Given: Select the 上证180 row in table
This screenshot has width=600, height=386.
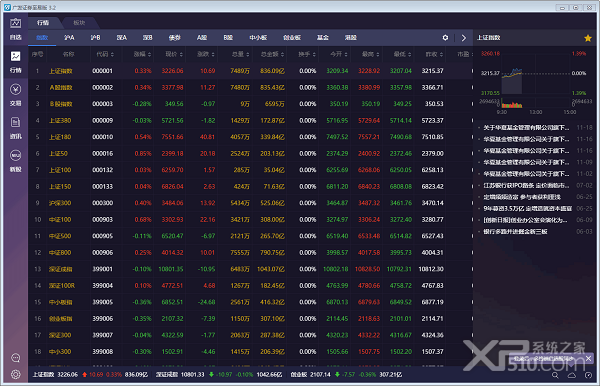Looking at the screenshot, I should click(251, 137).
